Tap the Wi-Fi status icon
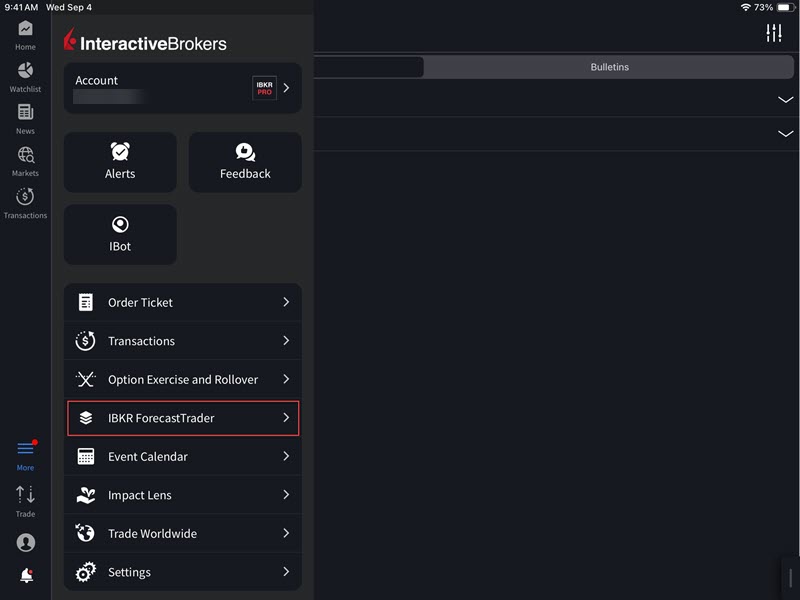The width and height of the screenshot is (800, 600). [x=745, y=7]
